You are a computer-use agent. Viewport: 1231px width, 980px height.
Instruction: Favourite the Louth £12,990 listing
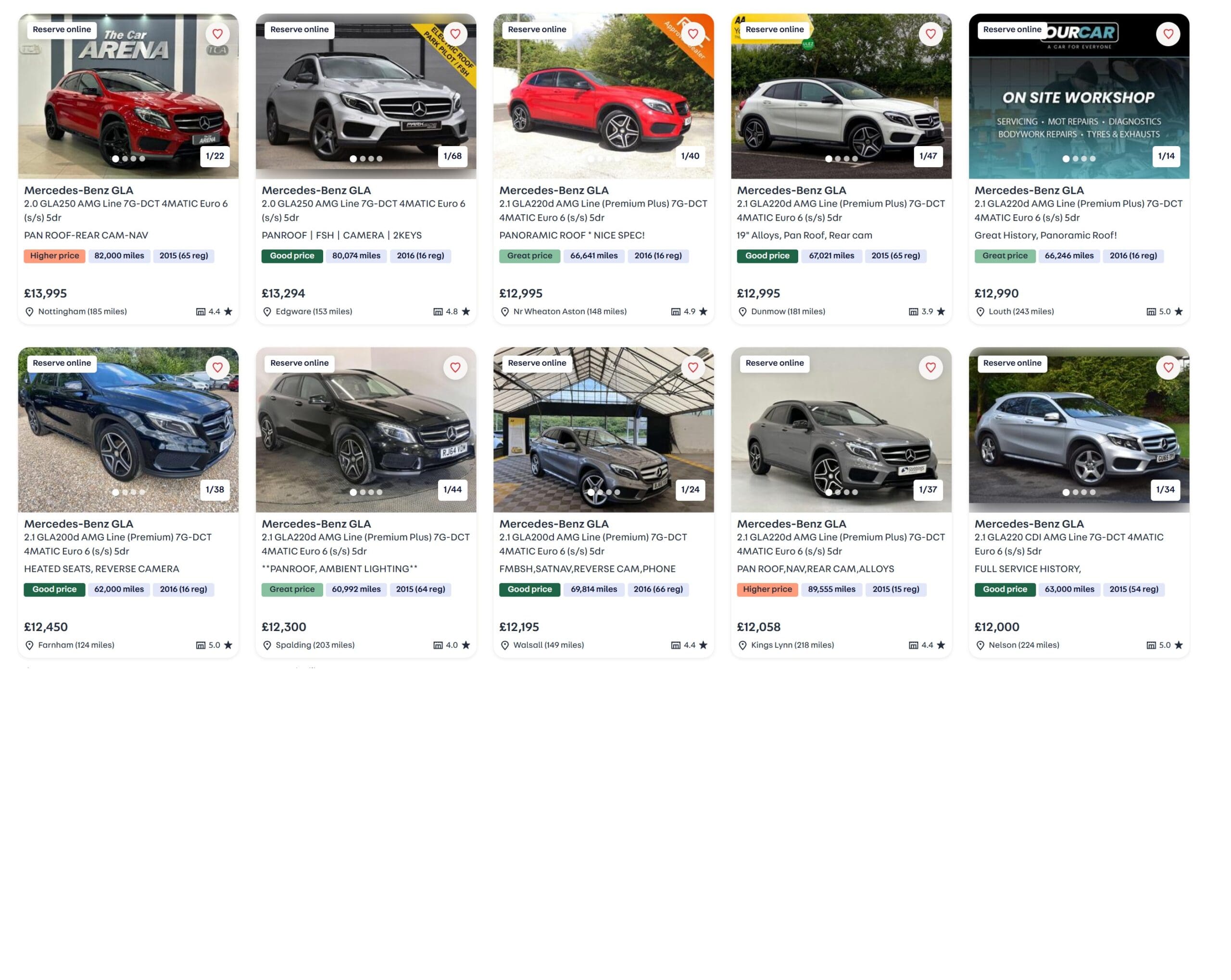(x=1168, y=34)
